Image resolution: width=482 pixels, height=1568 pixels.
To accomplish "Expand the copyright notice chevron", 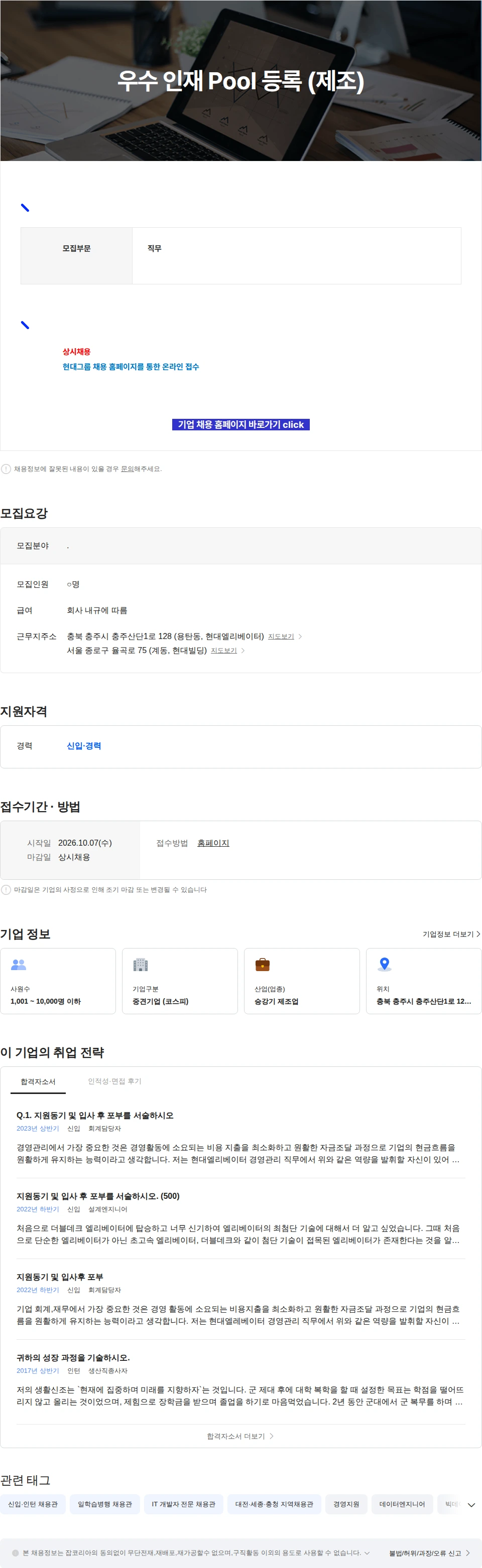I will point(367,1553).
